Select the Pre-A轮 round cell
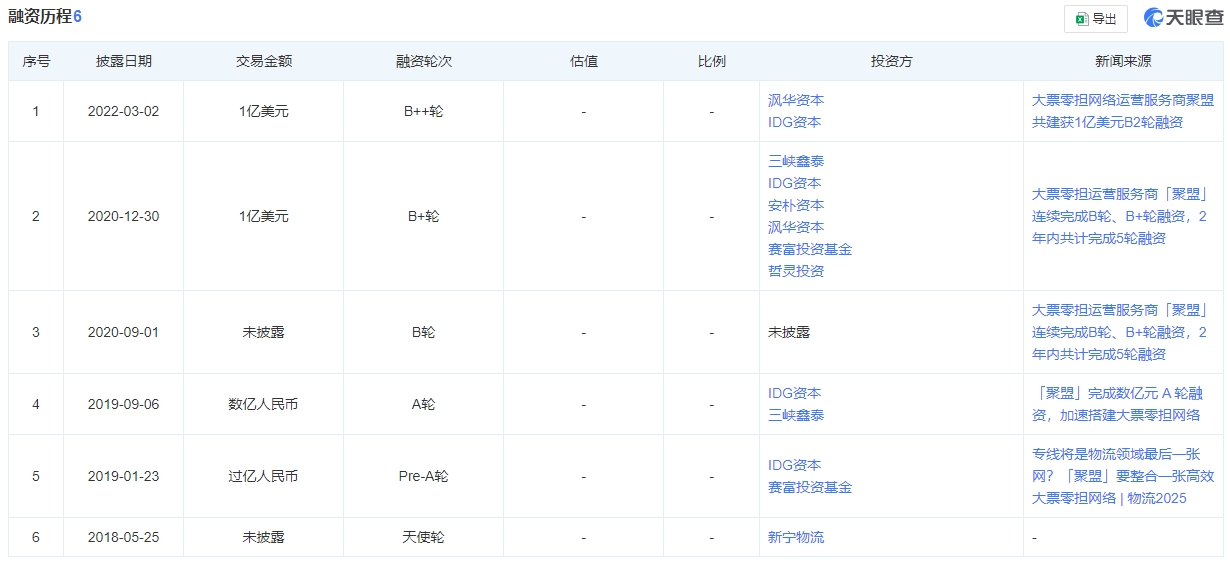Image resolution: width=1230 pixels, height=562 pixels. [424, 476]
